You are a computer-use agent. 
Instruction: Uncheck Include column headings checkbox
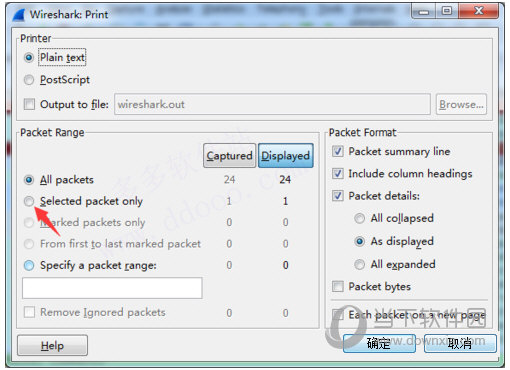point(338,174)
